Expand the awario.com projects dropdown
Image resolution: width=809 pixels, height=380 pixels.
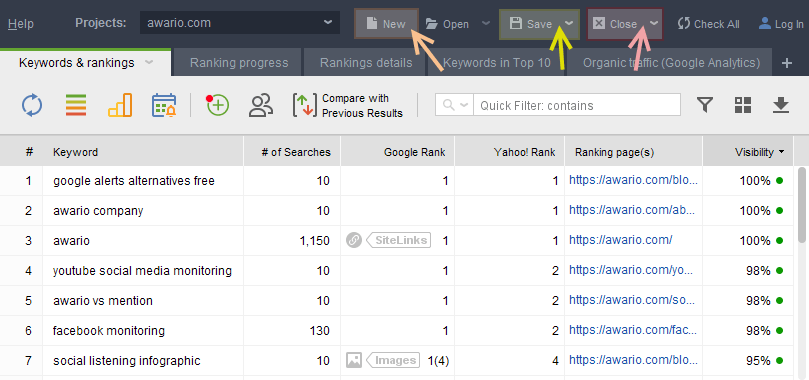coord(328,23)
